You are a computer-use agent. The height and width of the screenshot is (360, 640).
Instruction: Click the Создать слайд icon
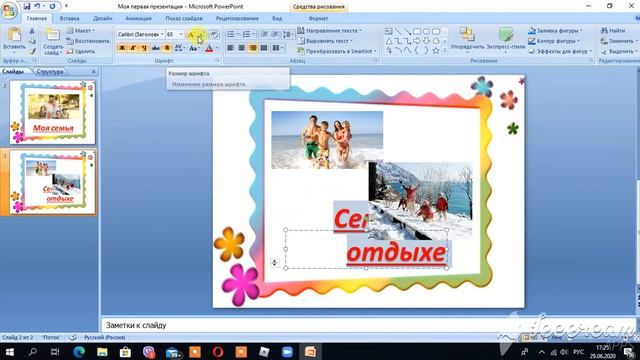pos(53,35)
